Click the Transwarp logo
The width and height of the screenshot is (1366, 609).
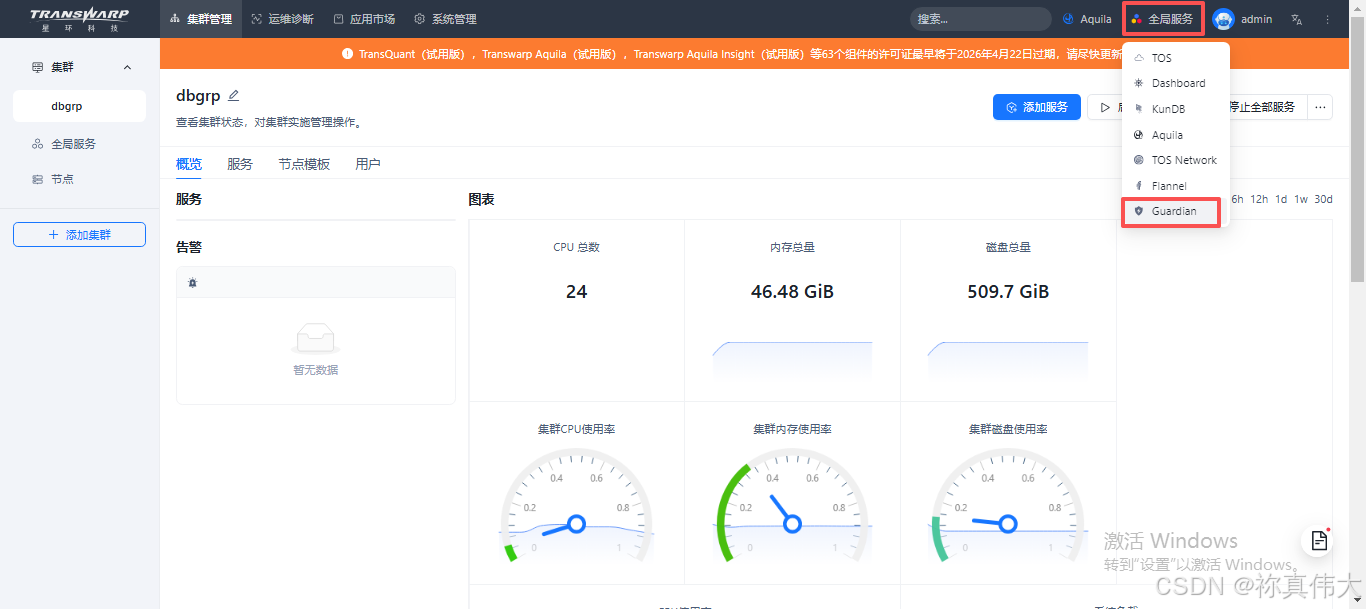pos(79,19)
